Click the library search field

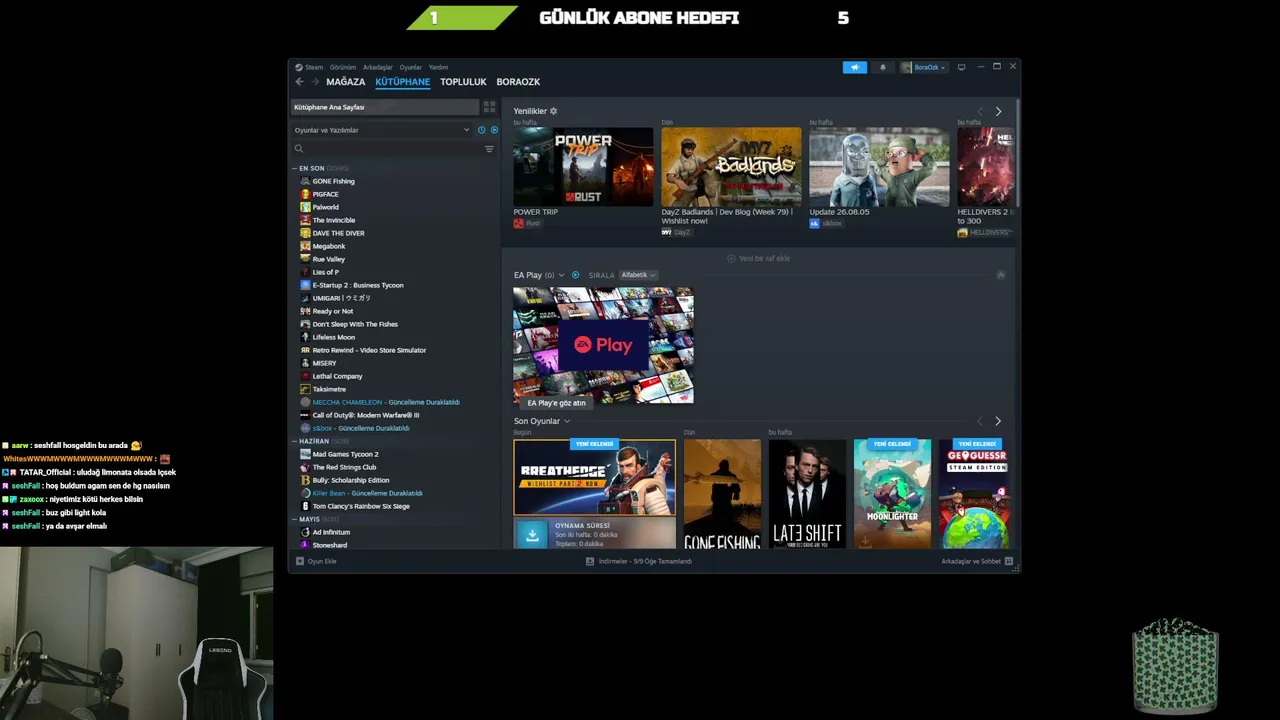pos(386,149)
